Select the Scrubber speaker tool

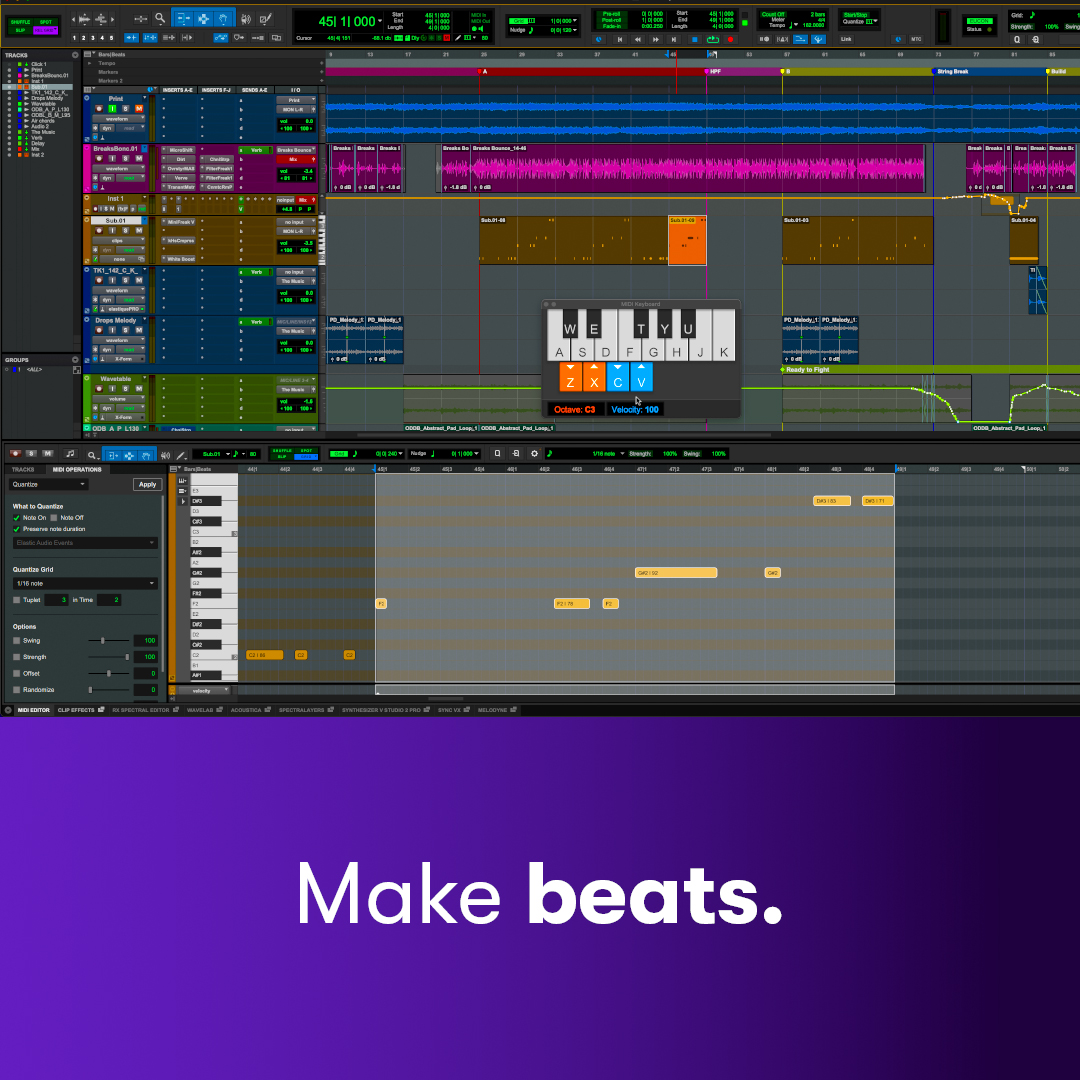[245, 19]
